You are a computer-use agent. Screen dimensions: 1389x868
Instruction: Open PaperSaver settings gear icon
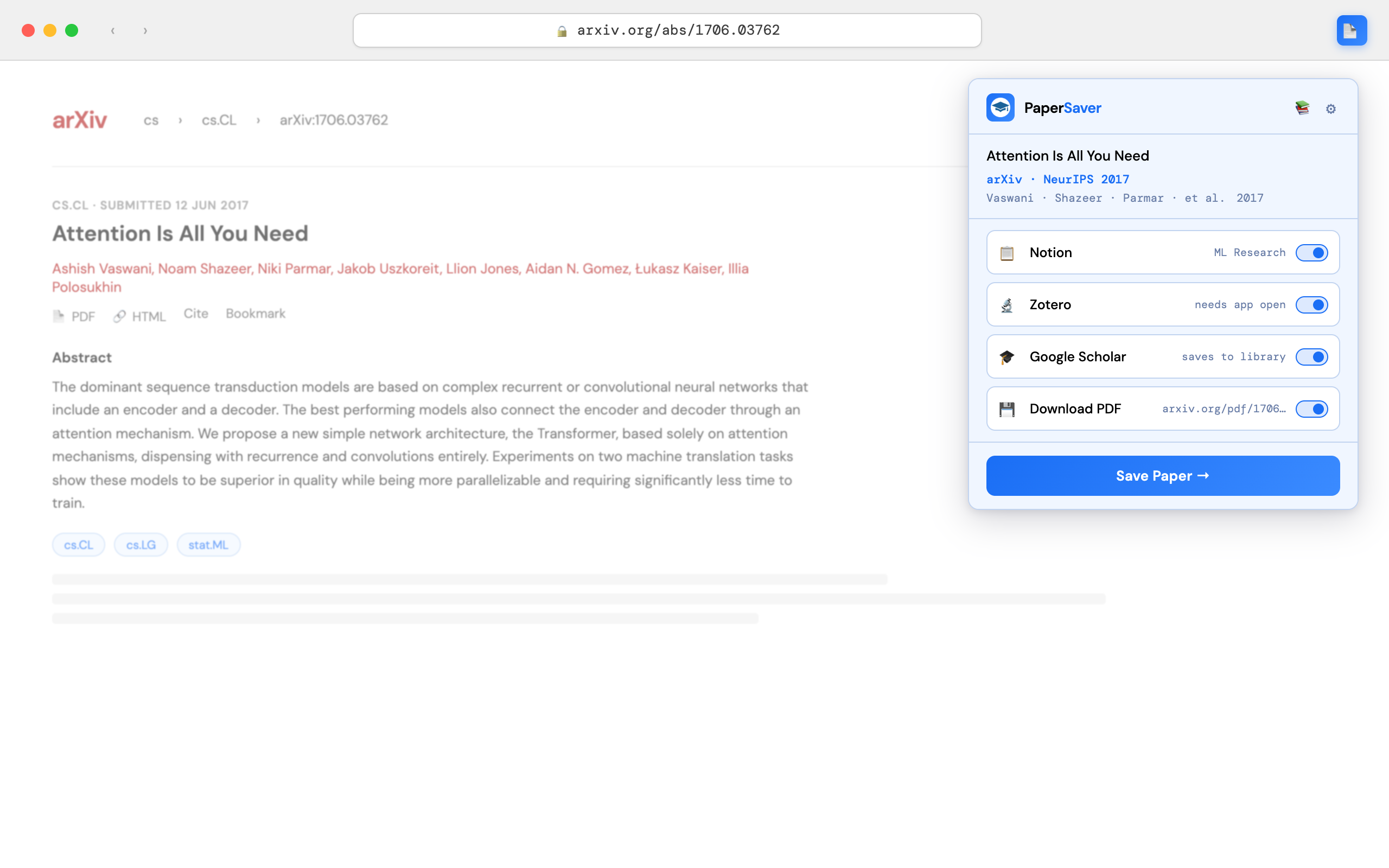tap(1330, 108)
